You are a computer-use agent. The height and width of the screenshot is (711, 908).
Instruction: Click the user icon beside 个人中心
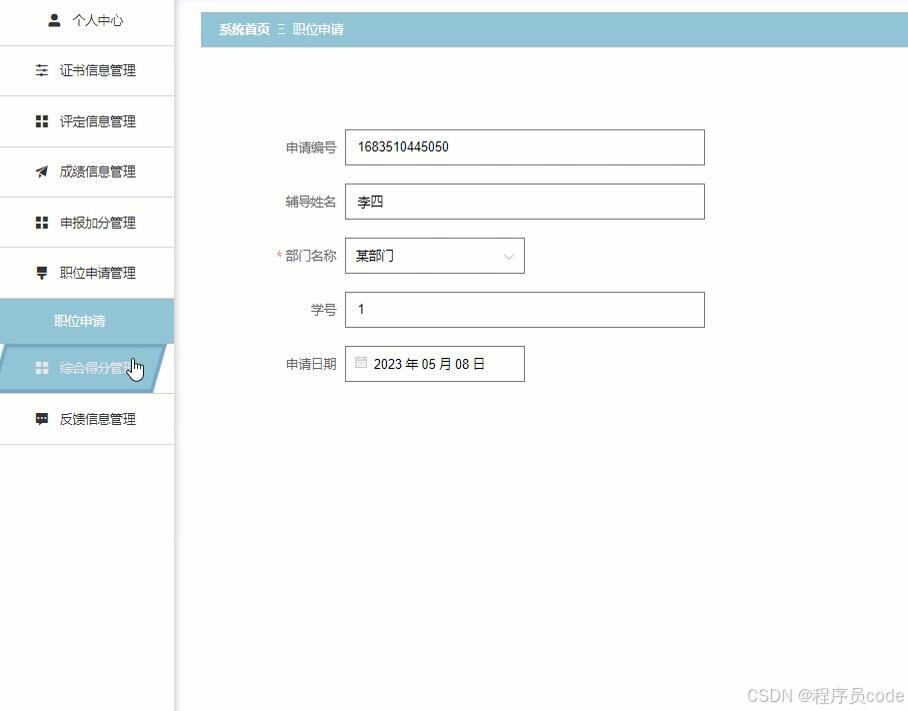click(x=54, y=21)
